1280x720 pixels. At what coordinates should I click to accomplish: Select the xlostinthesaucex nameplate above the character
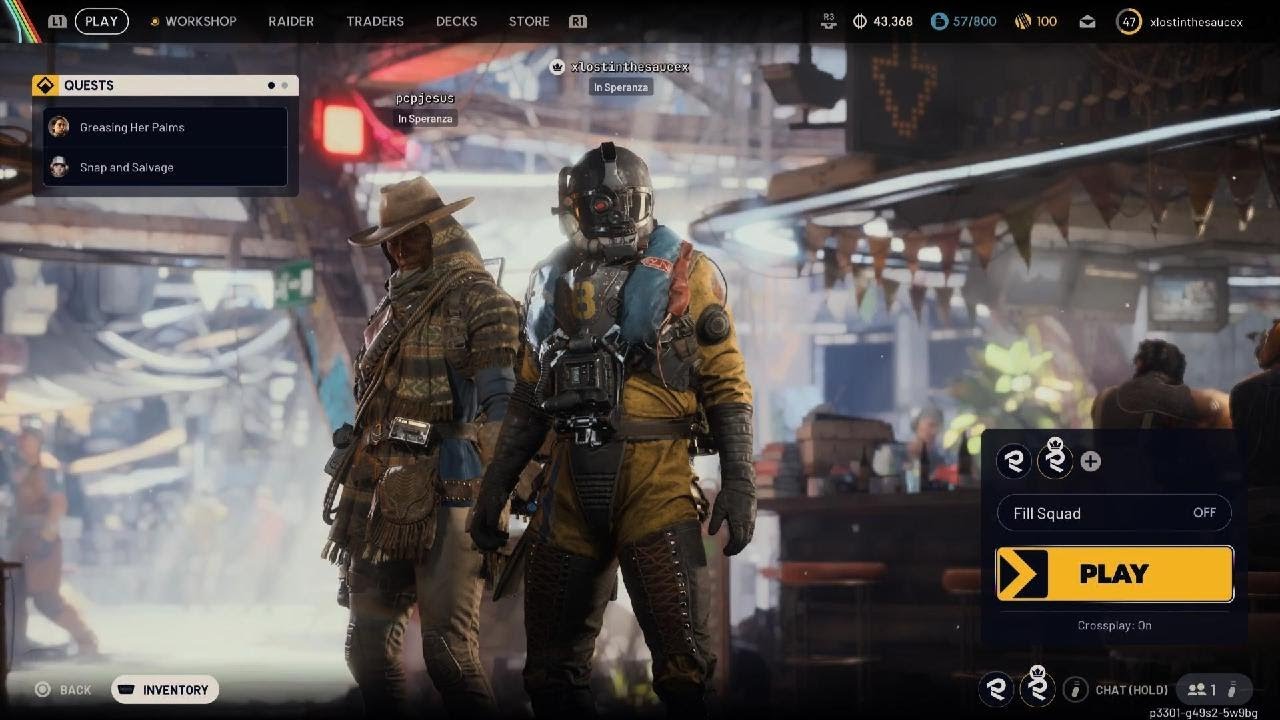629,67
